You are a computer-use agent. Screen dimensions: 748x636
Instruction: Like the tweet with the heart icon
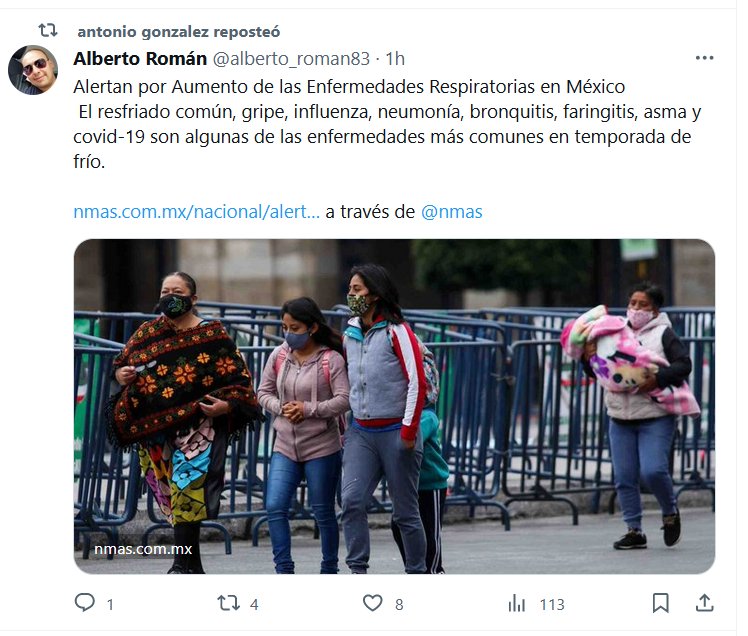[373, 603]
